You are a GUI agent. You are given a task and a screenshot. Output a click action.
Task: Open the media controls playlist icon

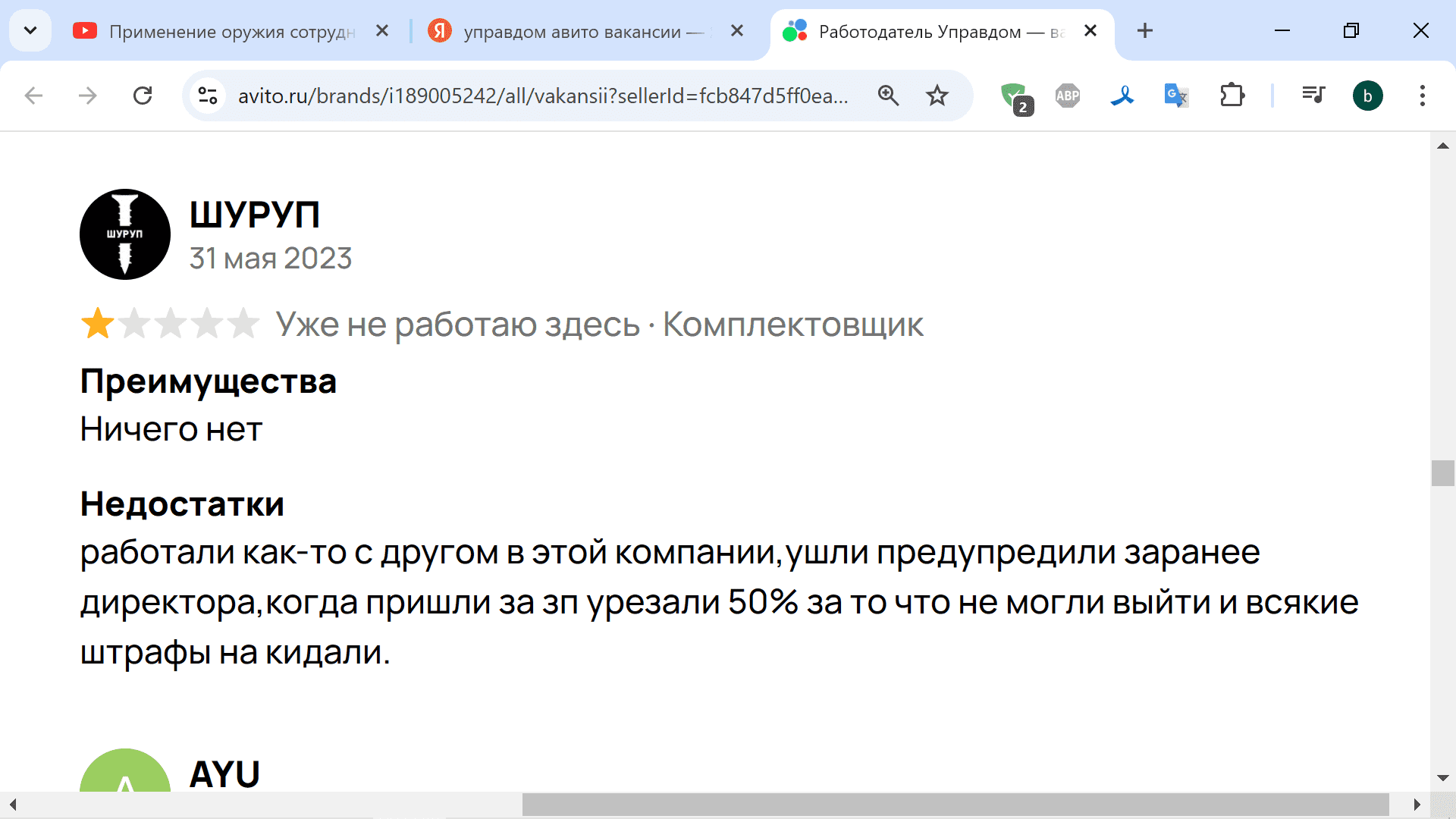[1313, 96]
